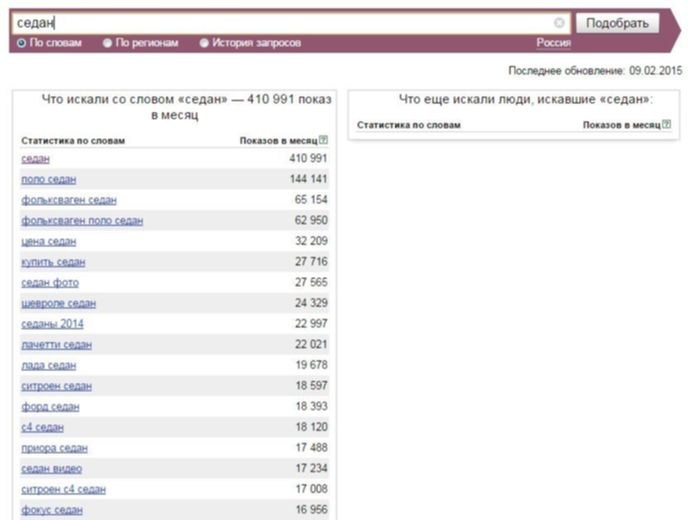This screenshot has height=520, width=688.
Task: Click the value 32 209 for цена седан
Action: (x=311, y=240)
